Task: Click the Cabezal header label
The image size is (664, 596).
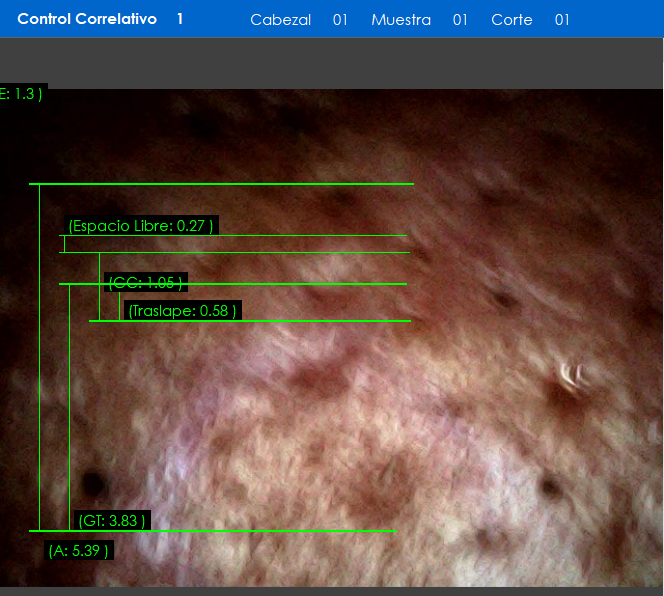Action: [x=280, y=20]
